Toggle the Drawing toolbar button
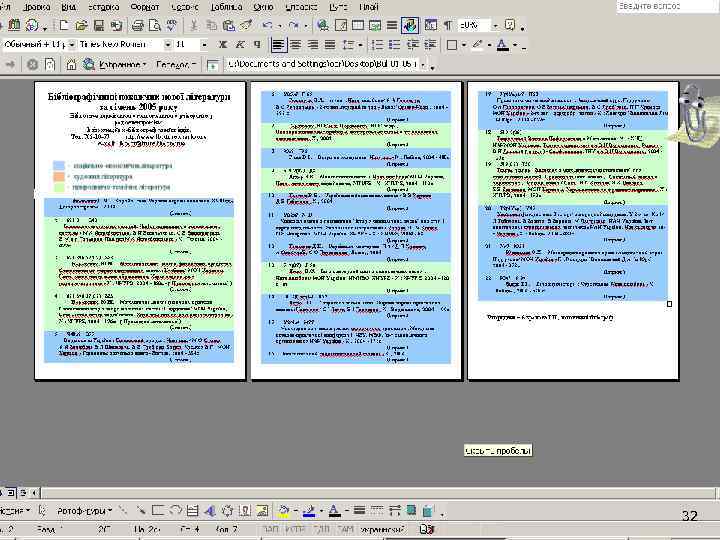Image resolution: width=720 pixels, height=540 pixels. (410, 26)
